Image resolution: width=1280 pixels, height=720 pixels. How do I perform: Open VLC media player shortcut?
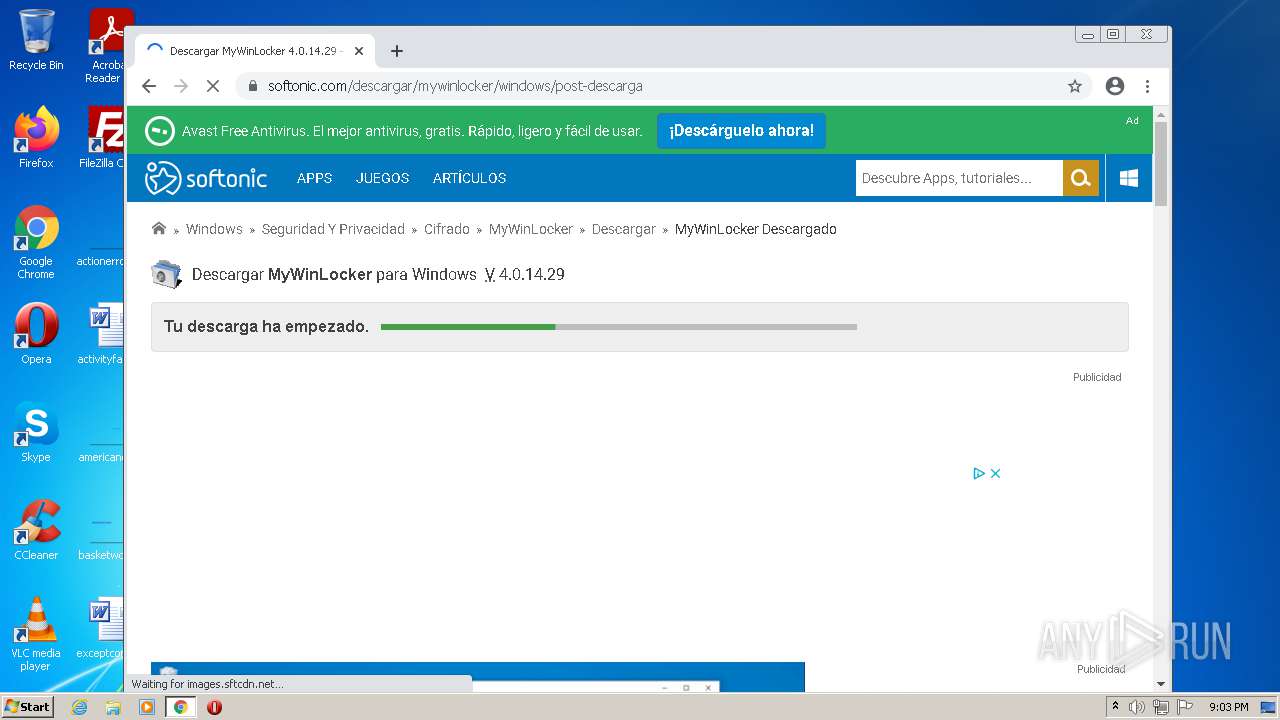[x=36, y=634]
